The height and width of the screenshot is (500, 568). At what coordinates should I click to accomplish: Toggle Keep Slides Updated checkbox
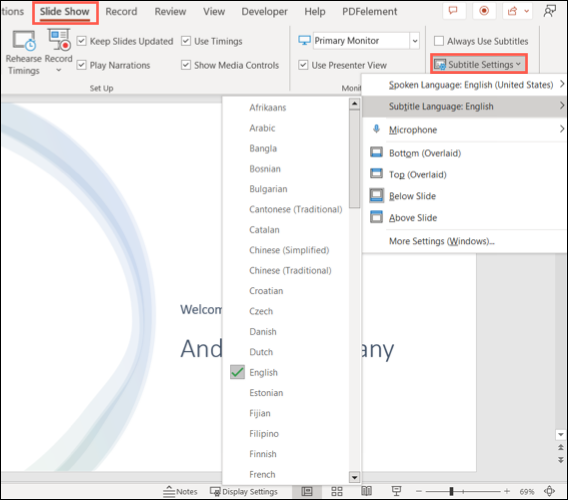point(82,41)
